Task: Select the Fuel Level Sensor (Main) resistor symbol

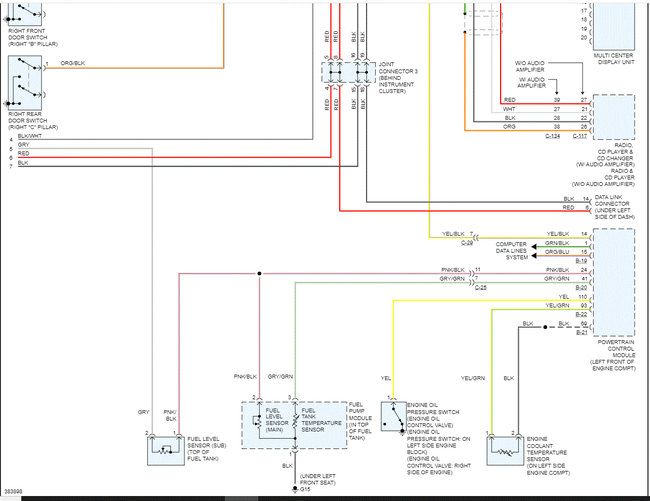Action: 257,421
